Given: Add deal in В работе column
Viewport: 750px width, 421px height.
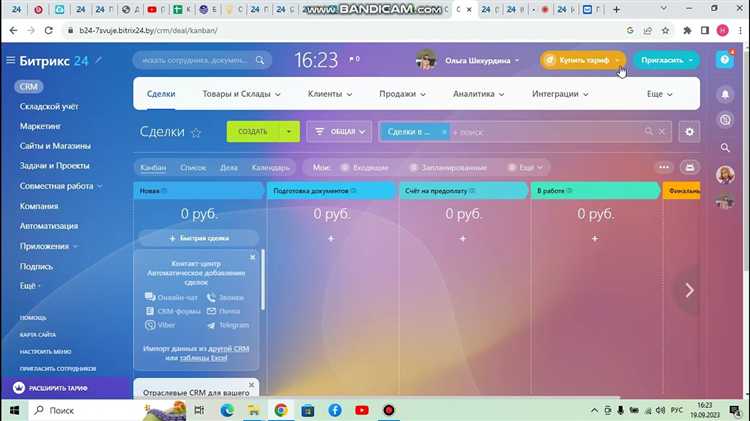Looking at the screenshot, I should coord(595,238).
